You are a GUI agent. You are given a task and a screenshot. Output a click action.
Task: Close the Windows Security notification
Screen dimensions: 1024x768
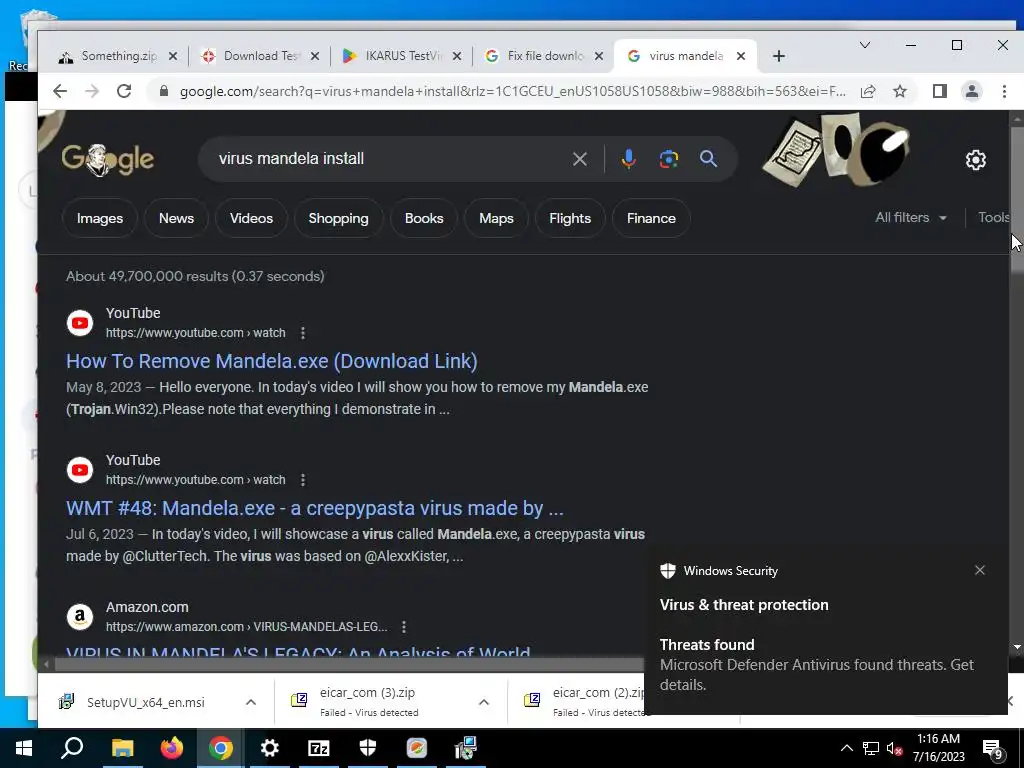(980, 570)
